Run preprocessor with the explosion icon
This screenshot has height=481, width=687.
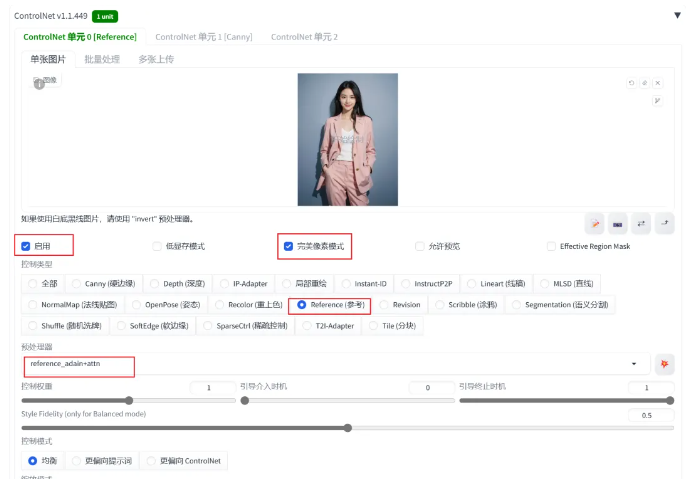pos(665,364)
